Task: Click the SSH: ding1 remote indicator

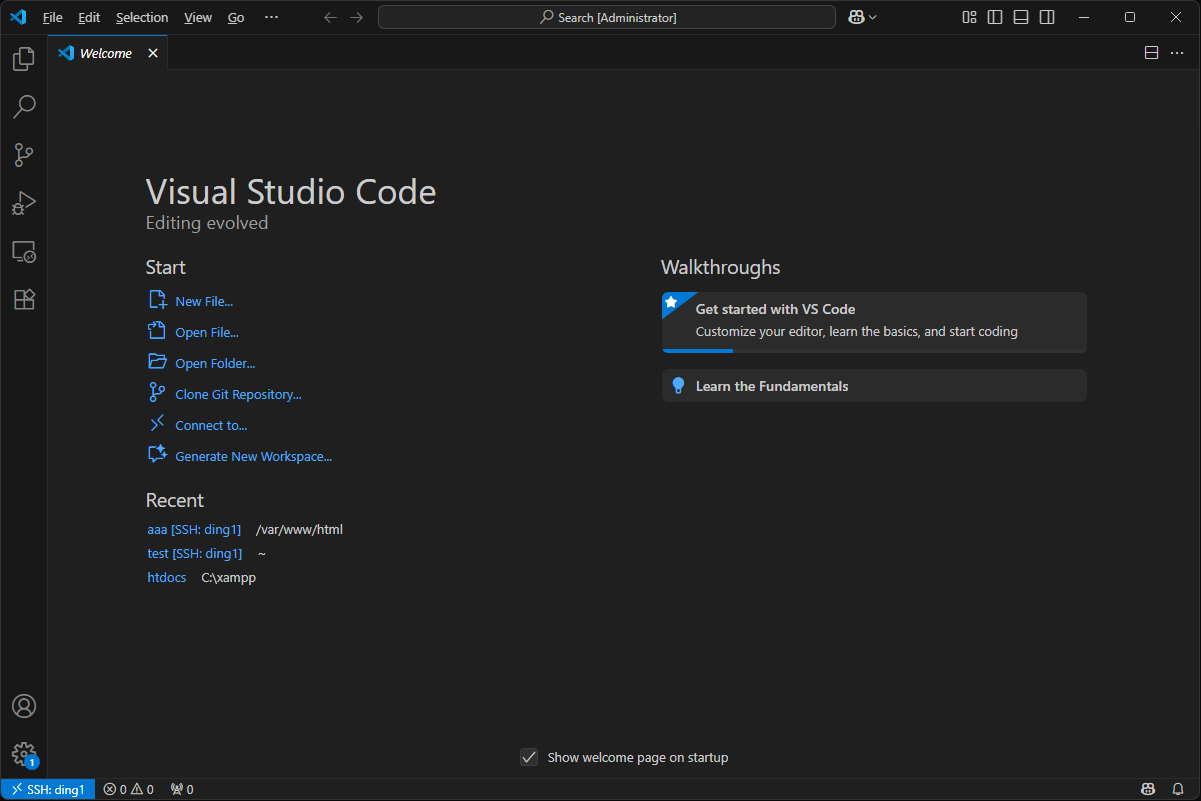Action: click(48, 789)
